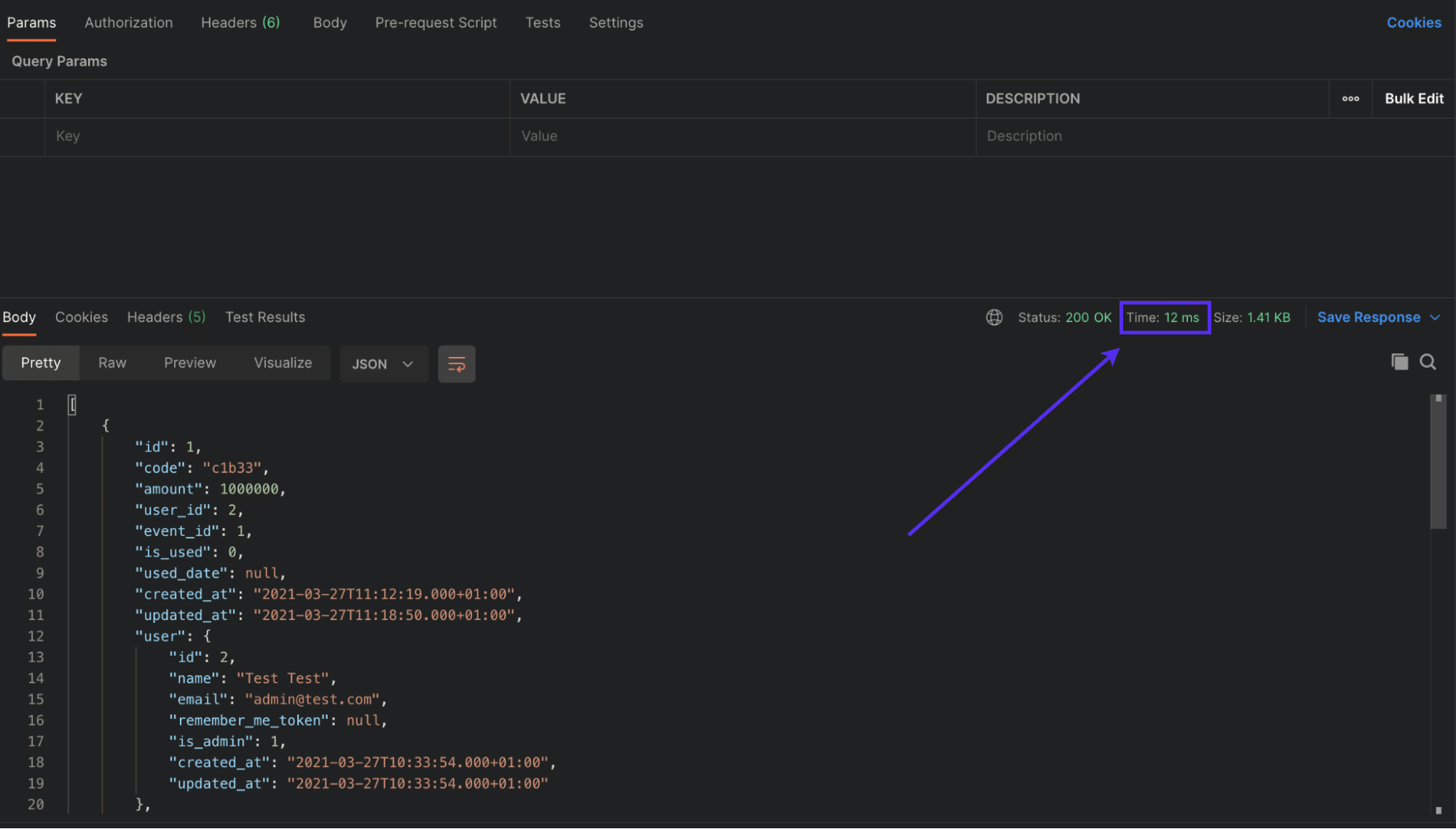1456x829 pixels.
Task: Open the Query Params three-dot options menu
Action: 1351,99
